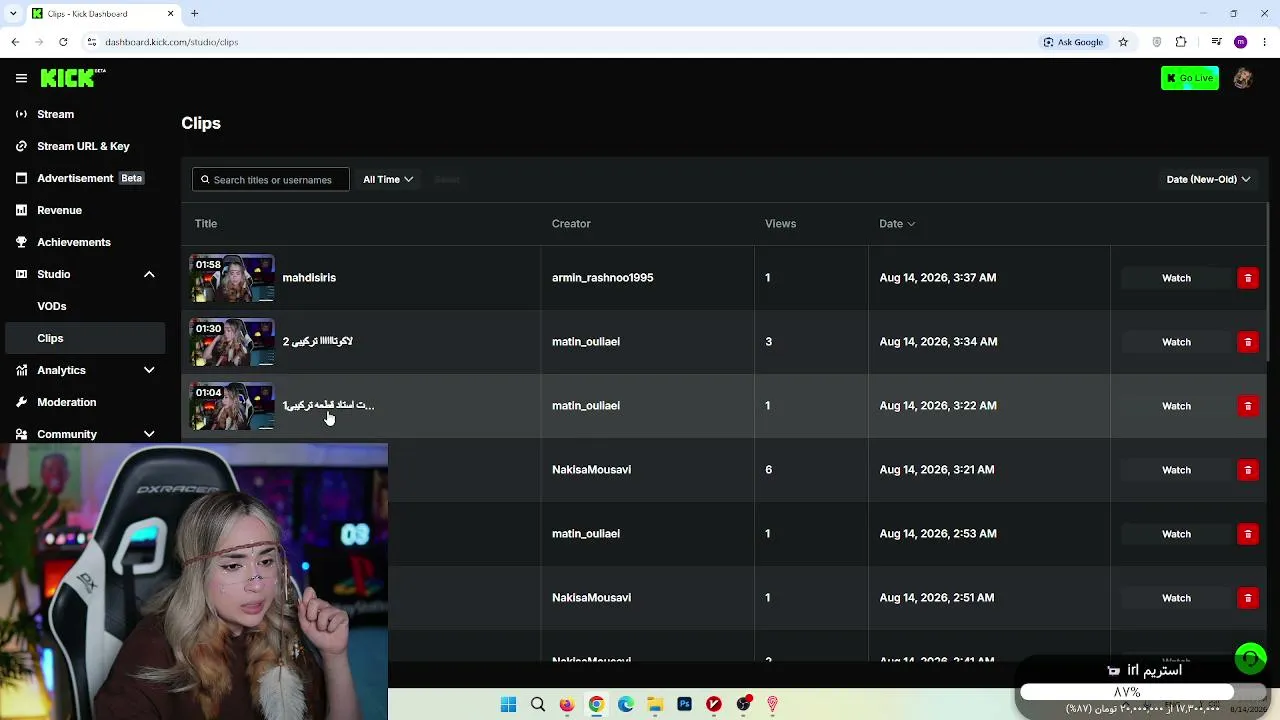Open the browser tab search dropdown
This screenshot has height=720, width=1280.
pos(14,14)
